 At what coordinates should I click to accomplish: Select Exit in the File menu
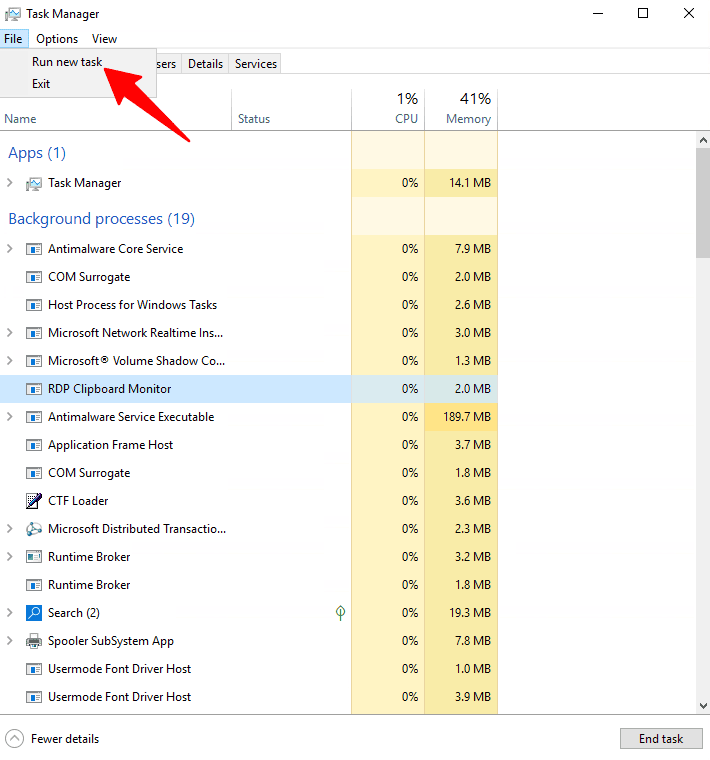(41, 84)
